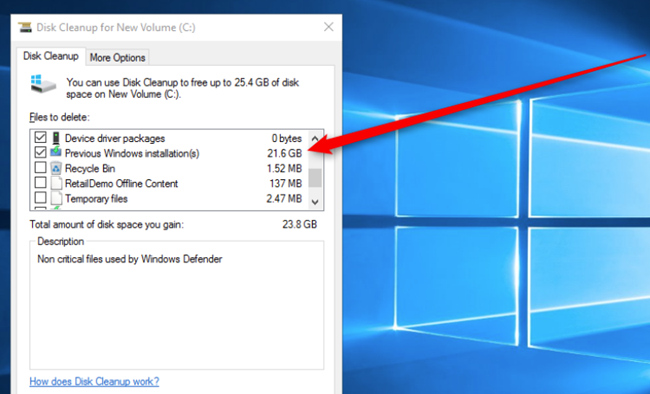650x394 pixels.
Task: Click the Windows drive icon beside summary text
Action: click(43, 84)
